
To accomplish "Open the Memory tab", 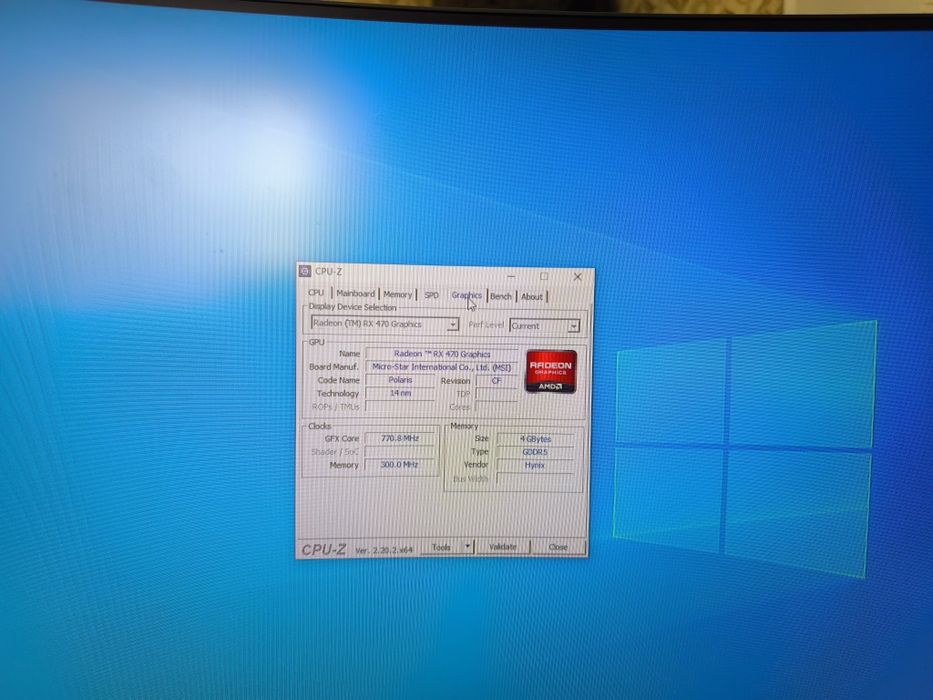I will pyautogui.click(x=397, y=294).
